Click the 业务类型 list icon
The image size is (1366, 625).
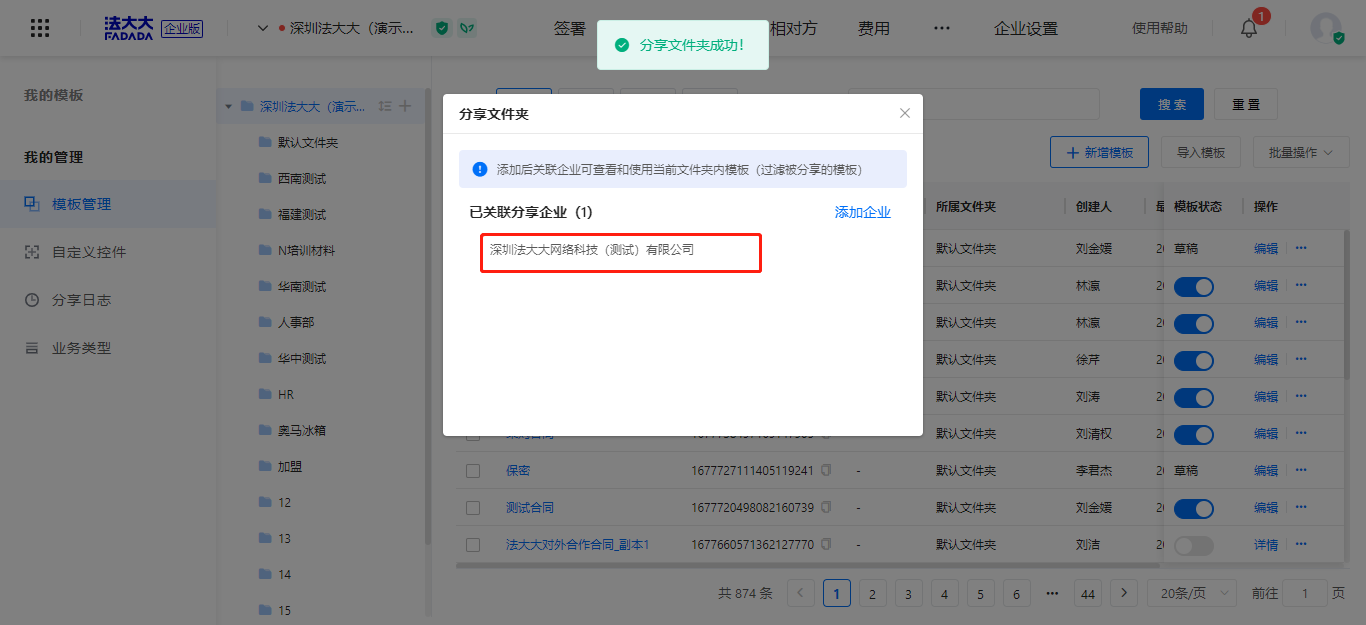click(x=32, y=348)
